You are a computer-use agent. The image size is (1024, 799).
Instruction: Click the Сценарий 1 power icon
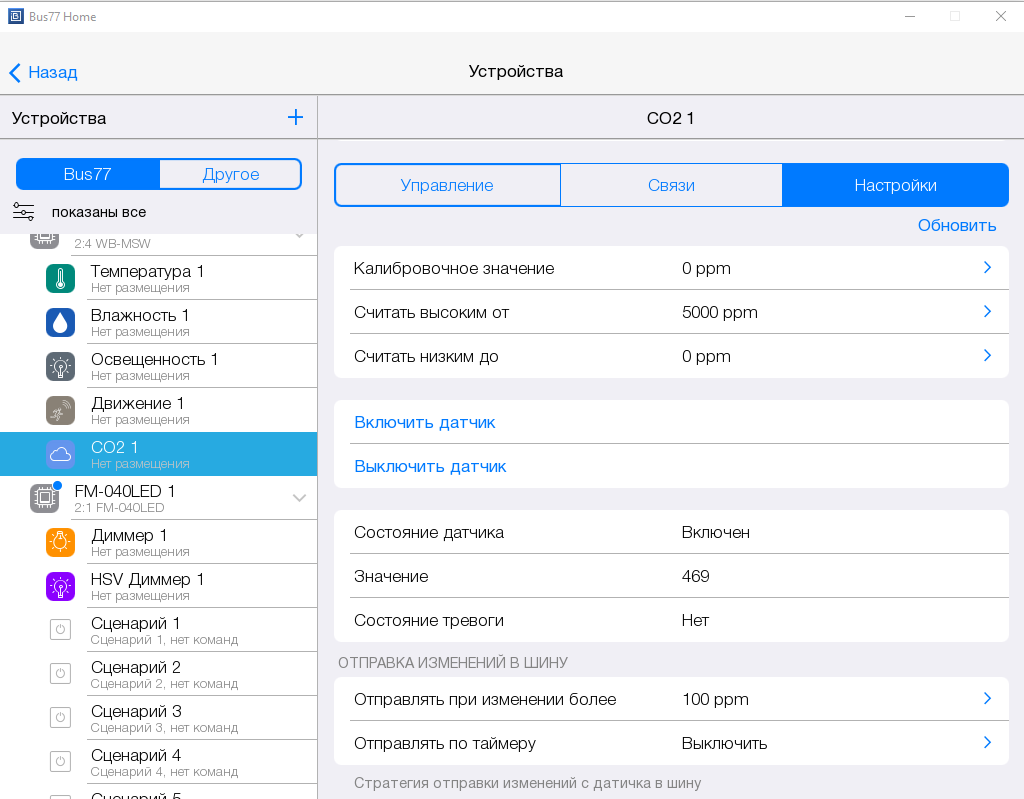pyautogui.click(x=61, y=630)
